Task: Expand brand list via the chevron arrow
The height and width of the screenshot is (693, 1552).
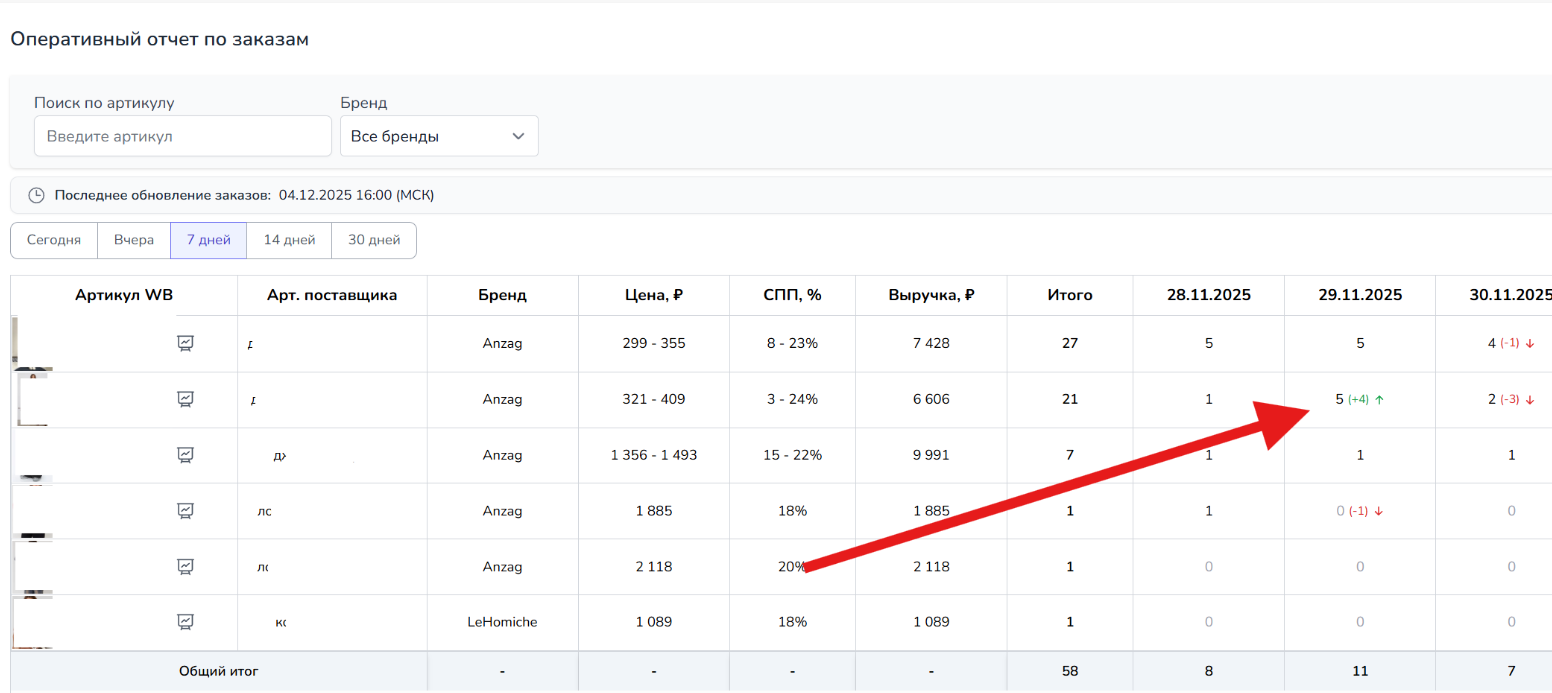Action: click(x=518, y=136)
